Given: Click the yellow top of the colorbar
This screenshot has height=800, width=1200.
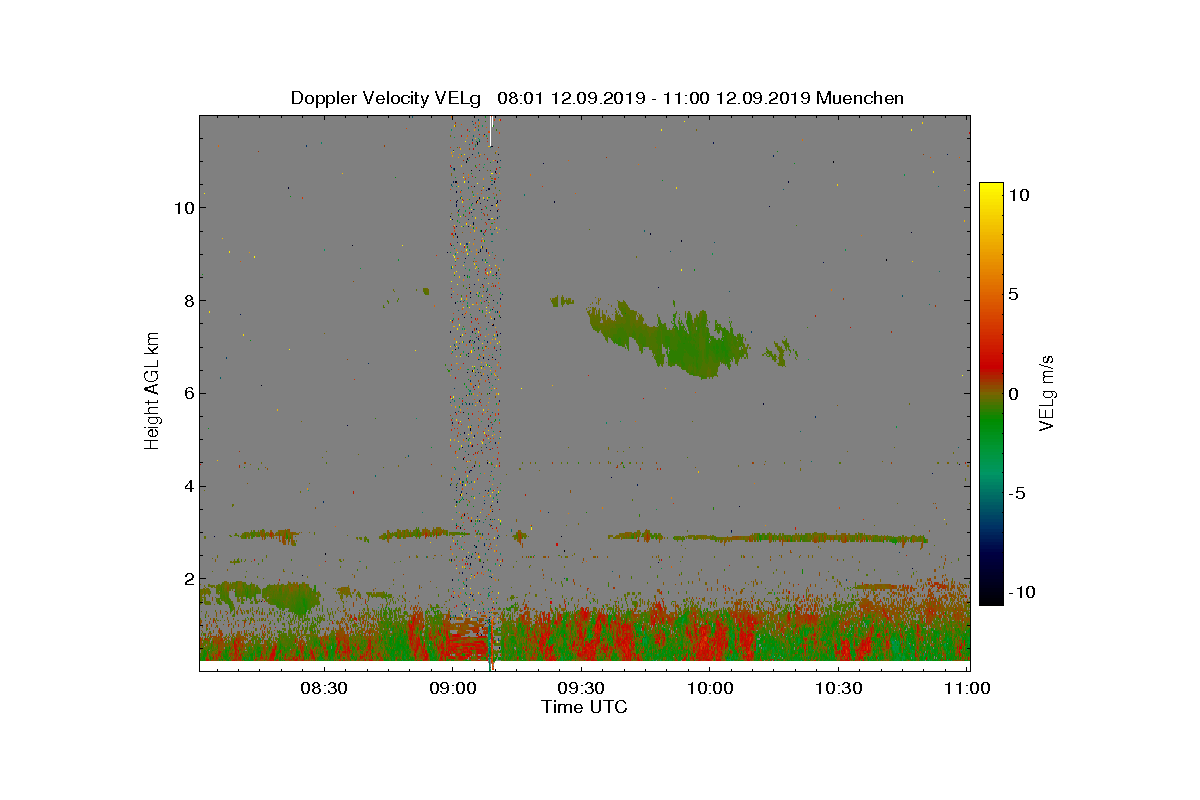Looking at the screenshot, I should [991, 192].
